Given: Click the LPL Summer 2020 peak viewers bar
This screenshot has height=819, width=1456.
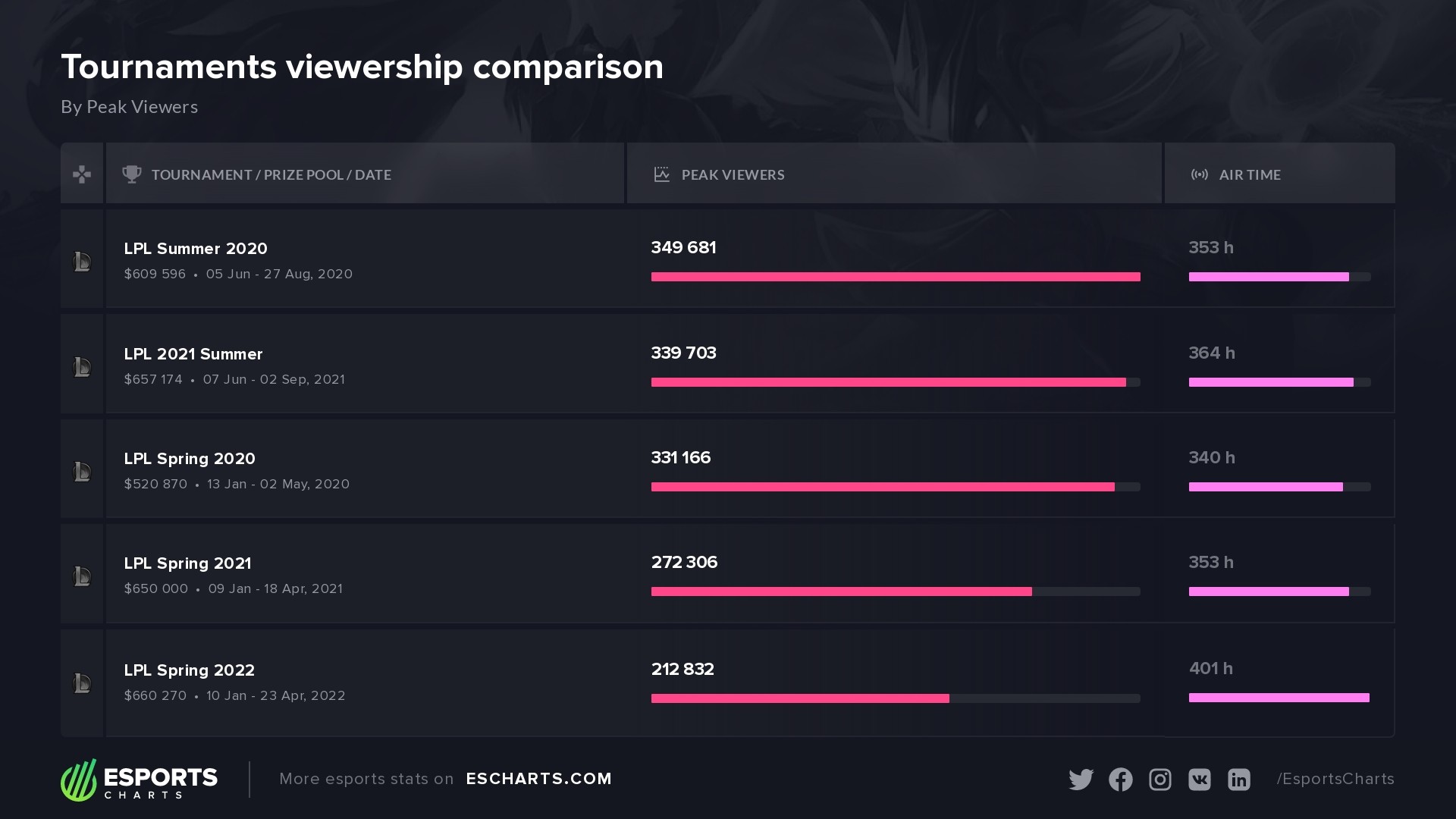Looking at the screenshot, I should (x=895, y=277).
